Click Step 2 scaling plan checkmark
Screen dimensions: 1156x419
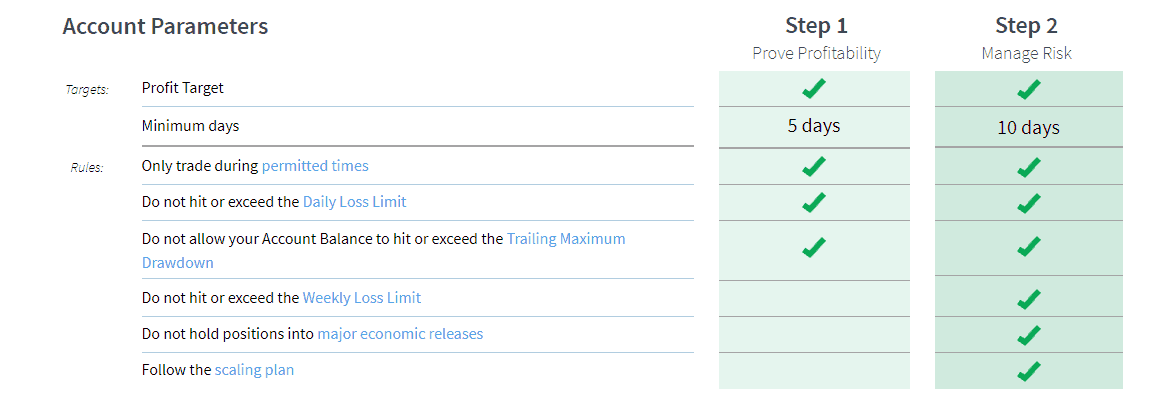coord(1028,370)
